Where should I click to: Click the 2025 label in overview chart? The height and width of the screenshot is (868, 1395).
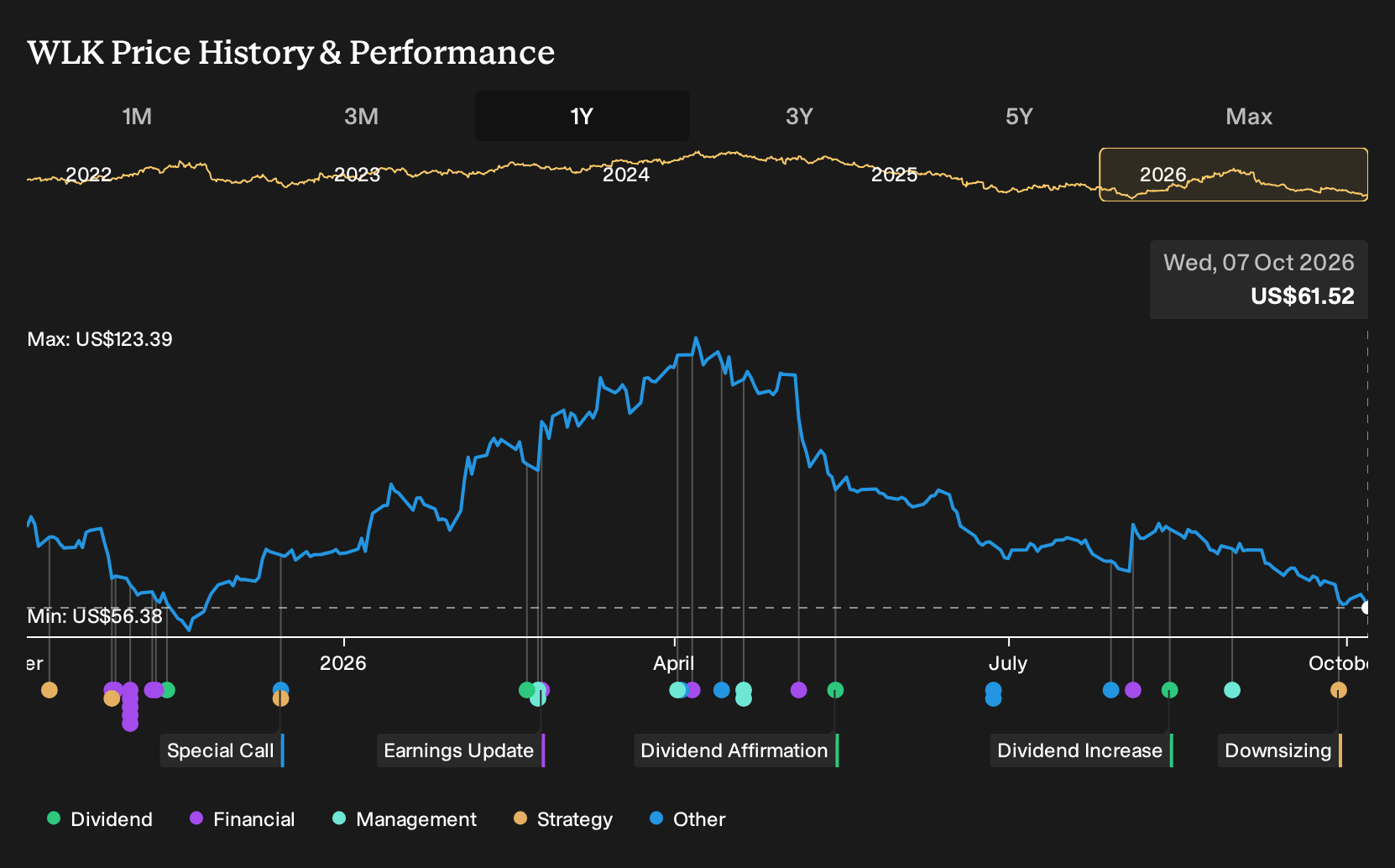895,175
